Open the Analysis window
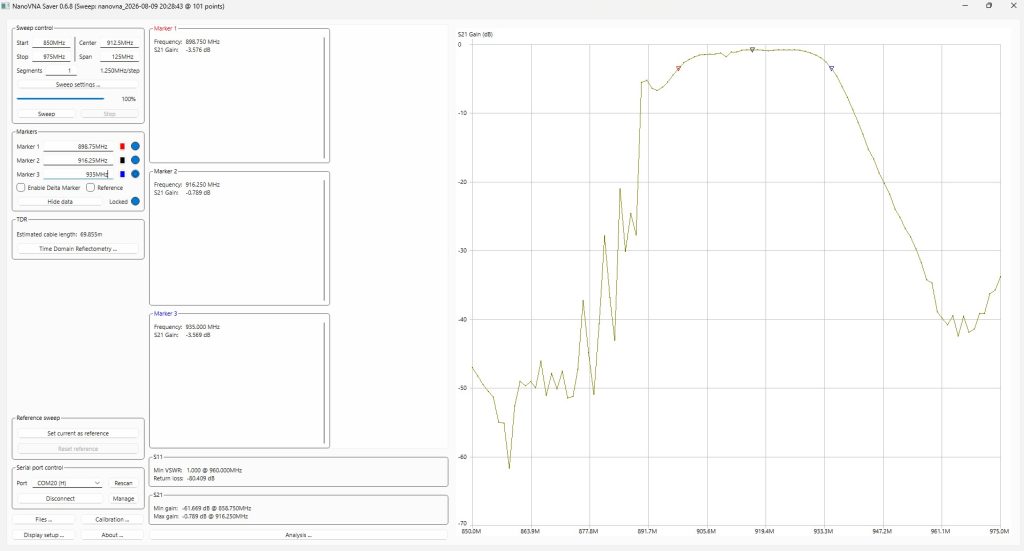1024x551 pixels. point(298,535)
